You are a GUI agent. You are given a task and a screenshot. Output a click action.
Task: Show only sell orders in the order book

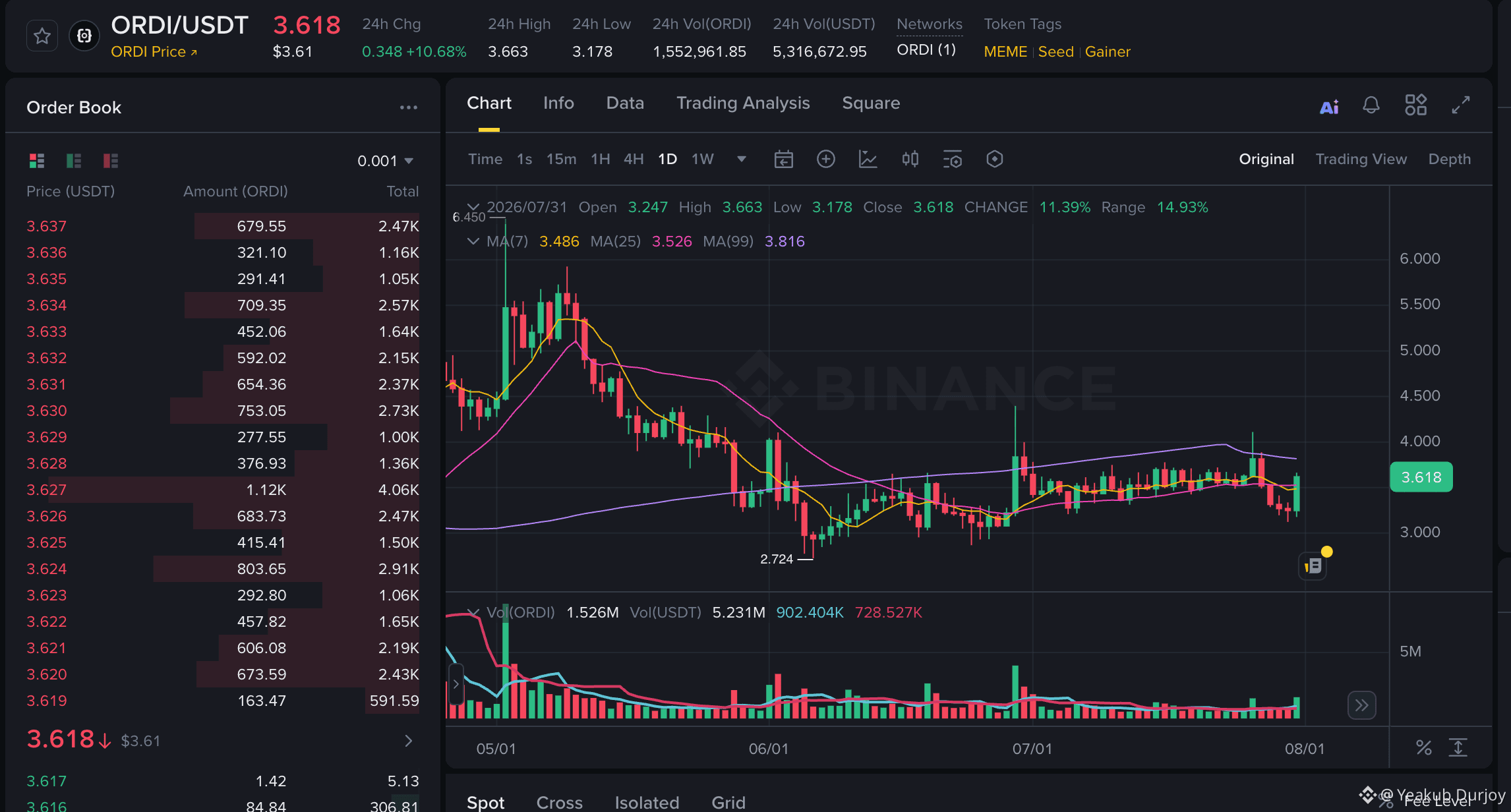[111, 160]
